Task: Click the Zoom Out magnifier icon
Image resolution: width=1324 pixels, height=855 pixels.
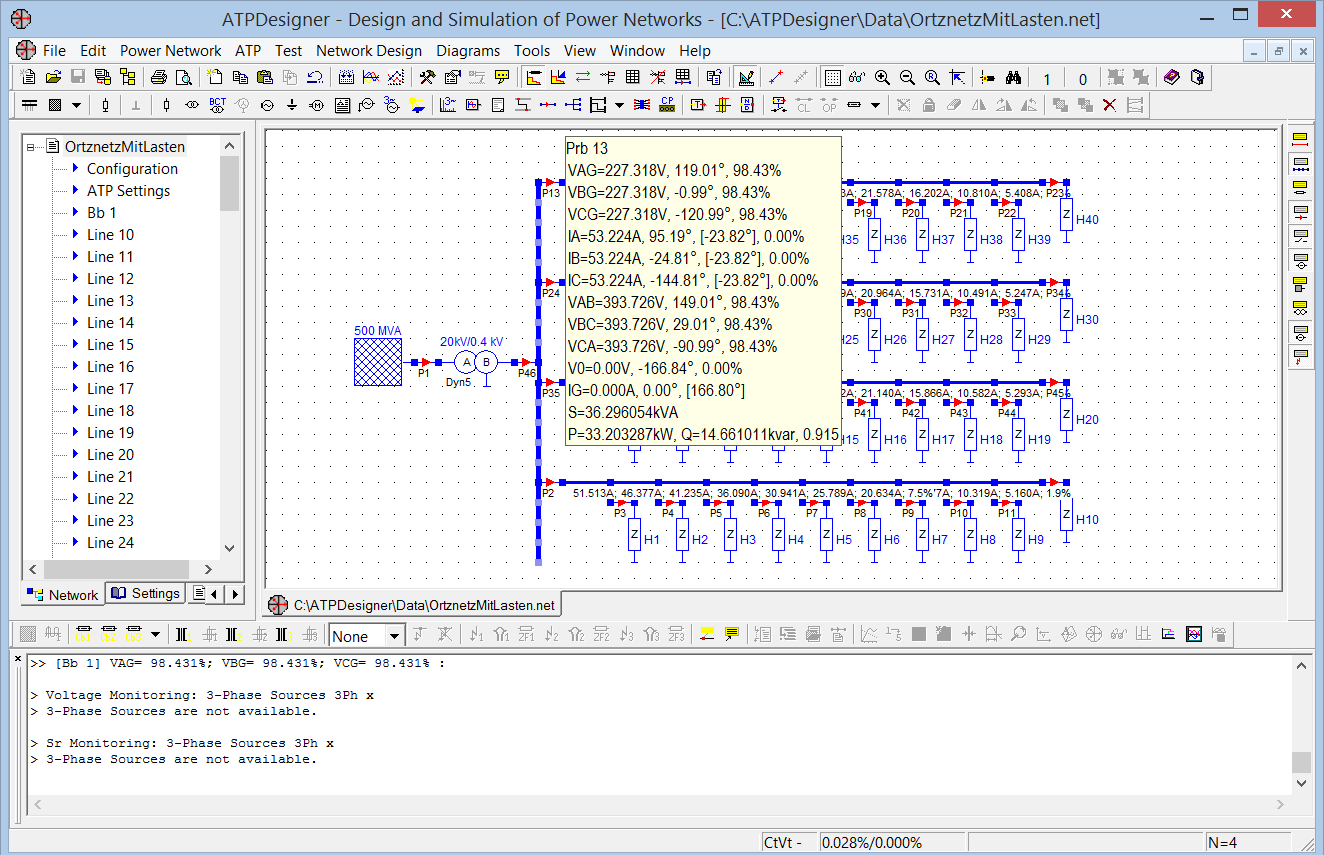Action: click(907, 77)
